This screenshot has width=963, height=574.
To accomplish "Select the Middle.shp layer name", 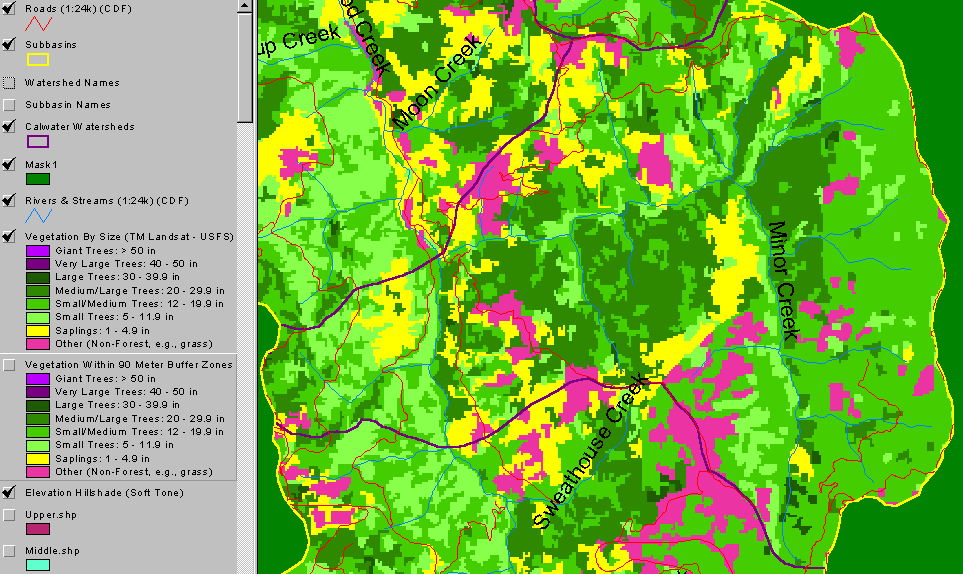I will point(52,551).
